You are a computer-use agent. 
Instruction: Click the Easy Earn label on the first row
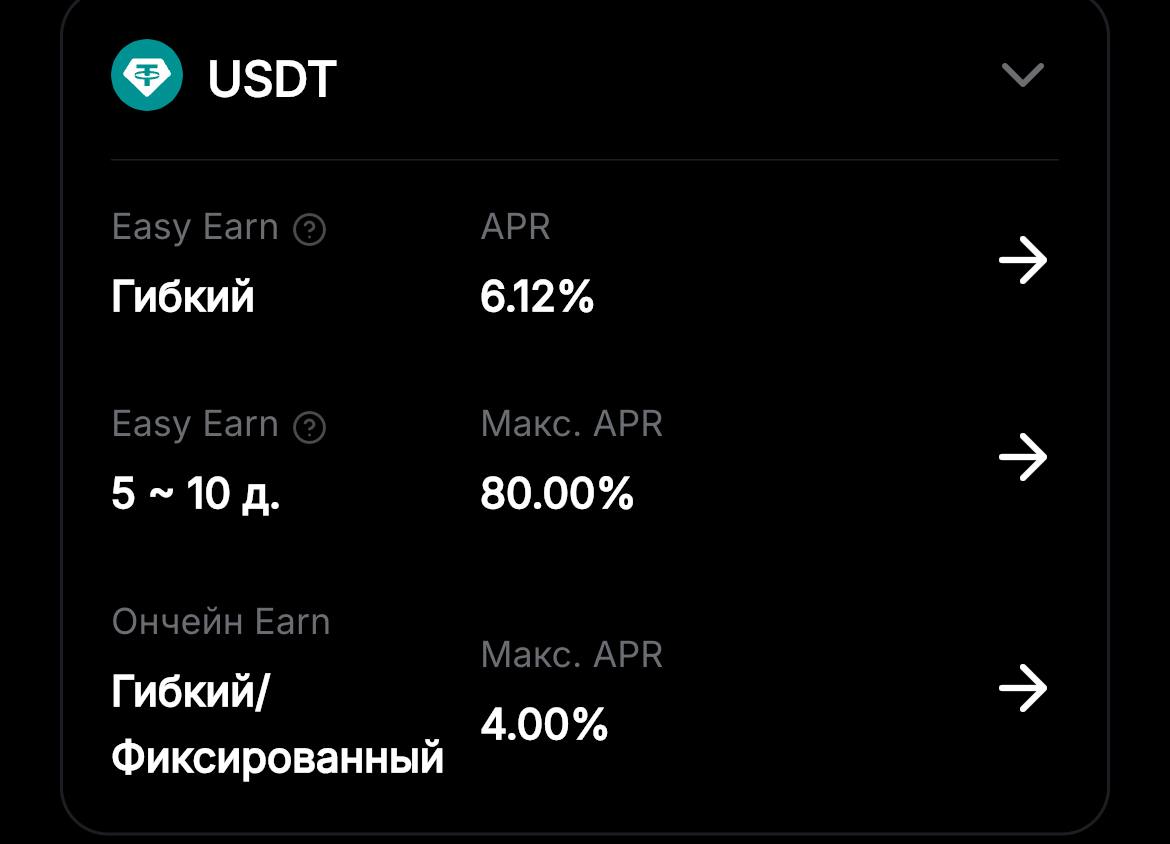196,228
